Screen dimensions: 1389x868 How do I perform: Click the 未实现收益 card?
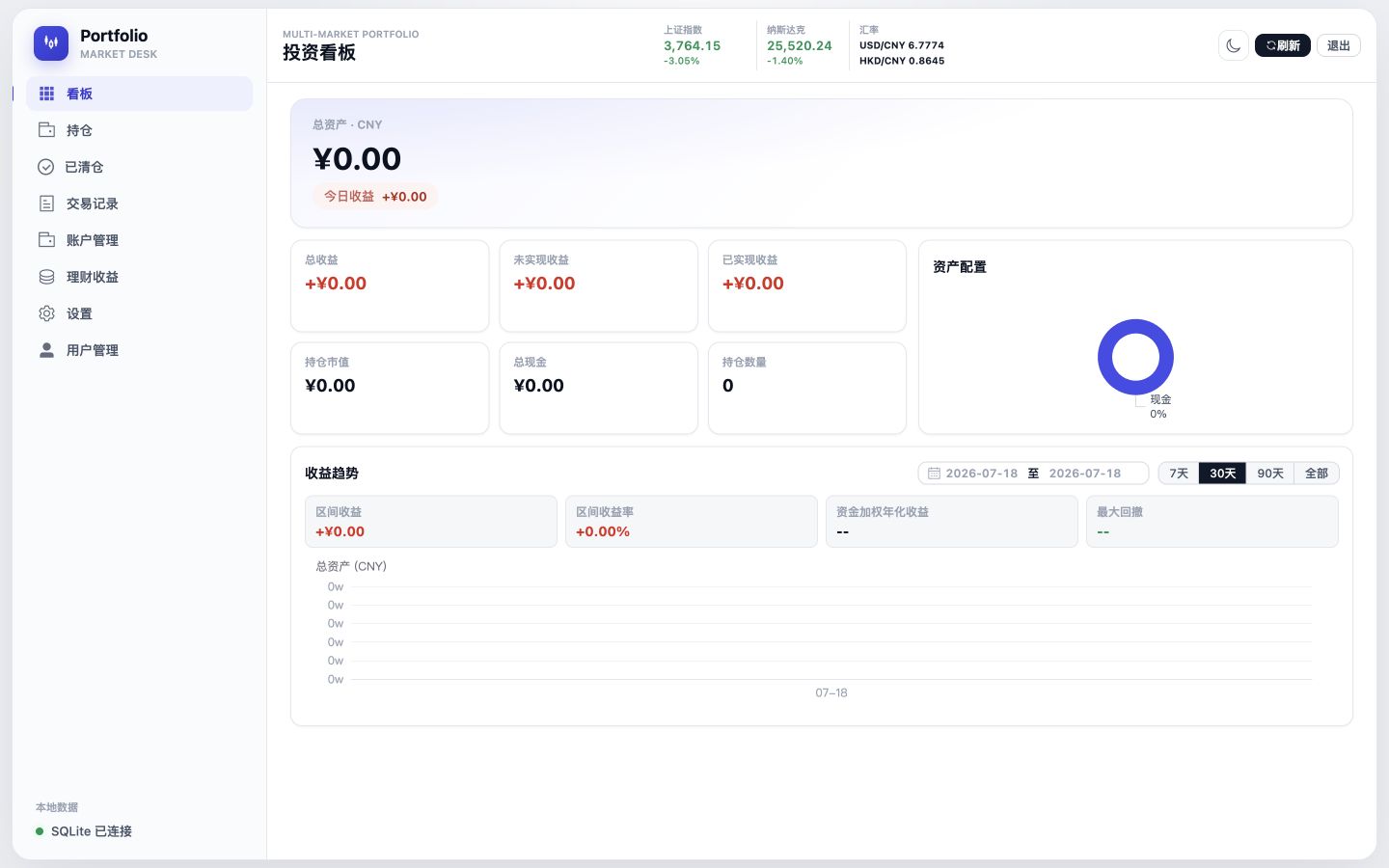[598, 285]
